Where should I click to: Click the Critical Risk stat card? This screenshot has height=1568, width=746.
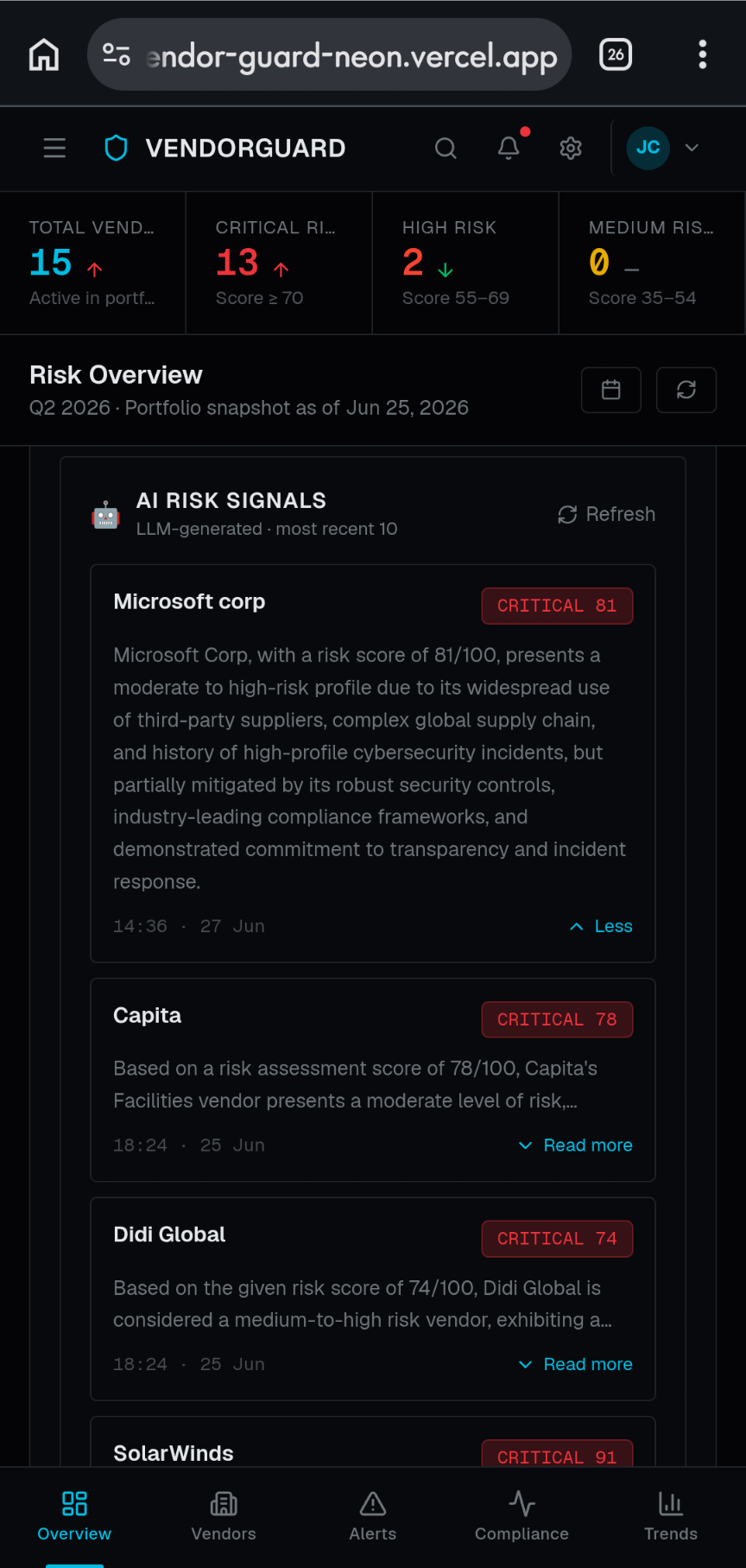pyautogui.click(x=279, y=263)
